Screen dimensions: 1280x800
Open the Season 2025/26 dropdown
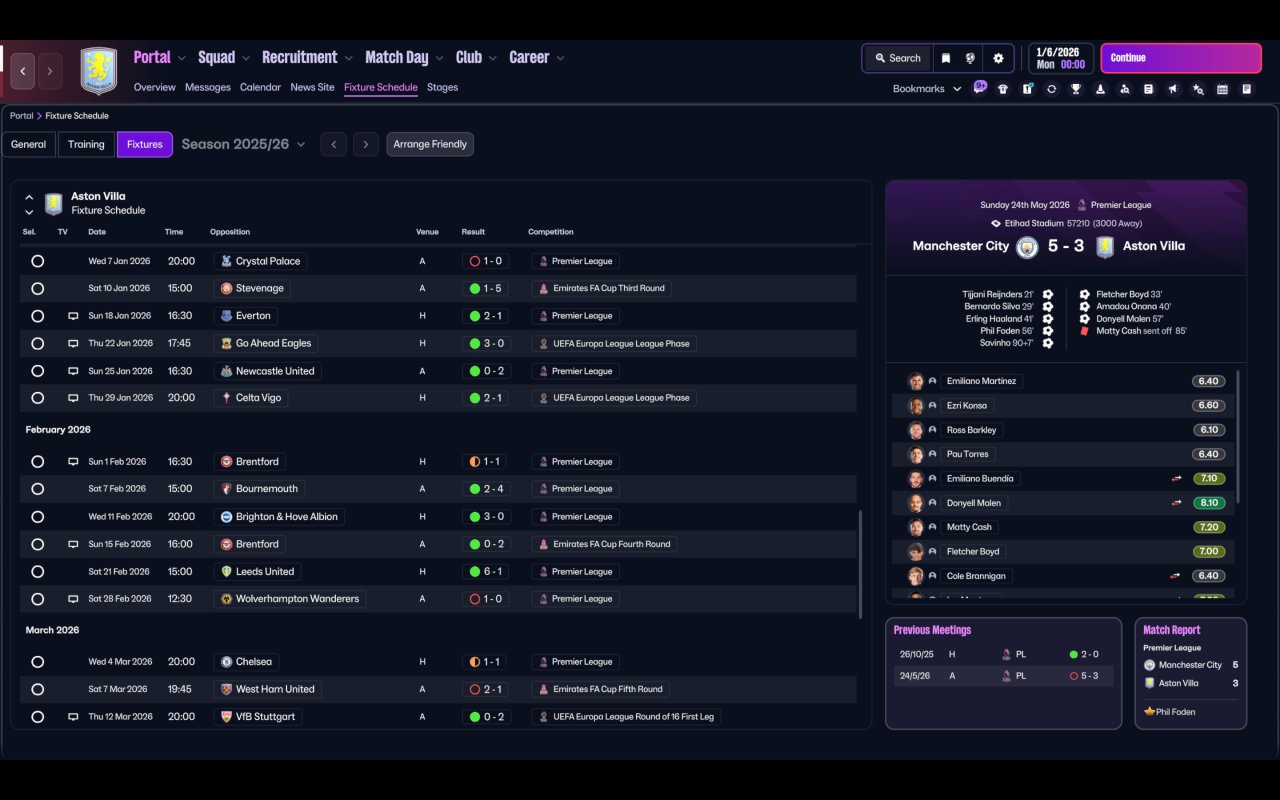click(244, 145)
